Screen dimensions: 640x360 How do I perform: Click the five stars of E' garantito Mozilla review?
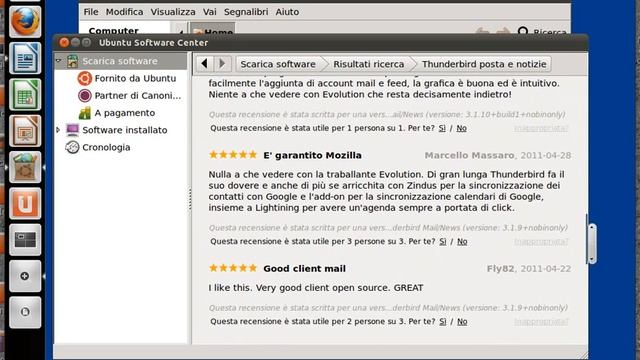click(233, 155)
